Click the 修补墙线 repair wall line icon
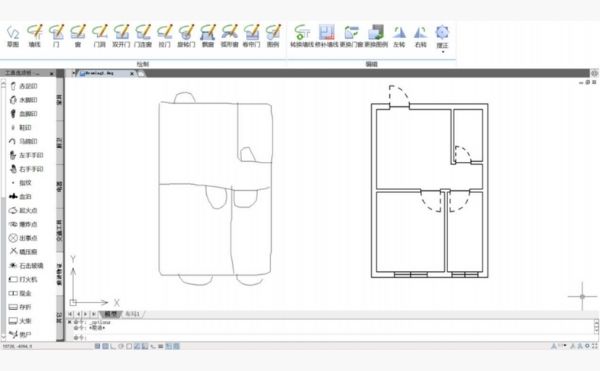600x371 pixels. tap(327, 36)
